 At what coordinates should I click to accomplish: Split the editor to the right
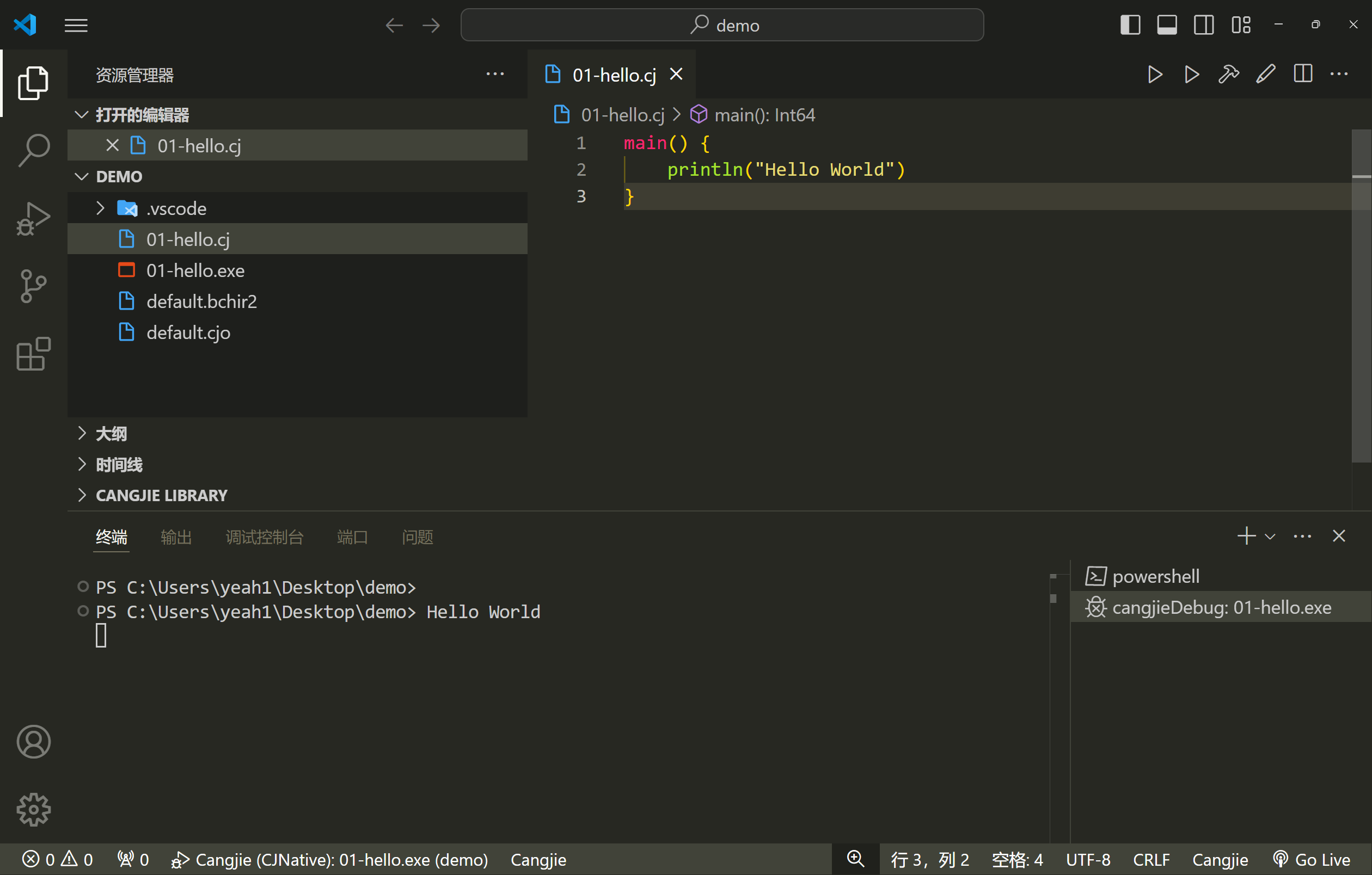point(1302,75)
